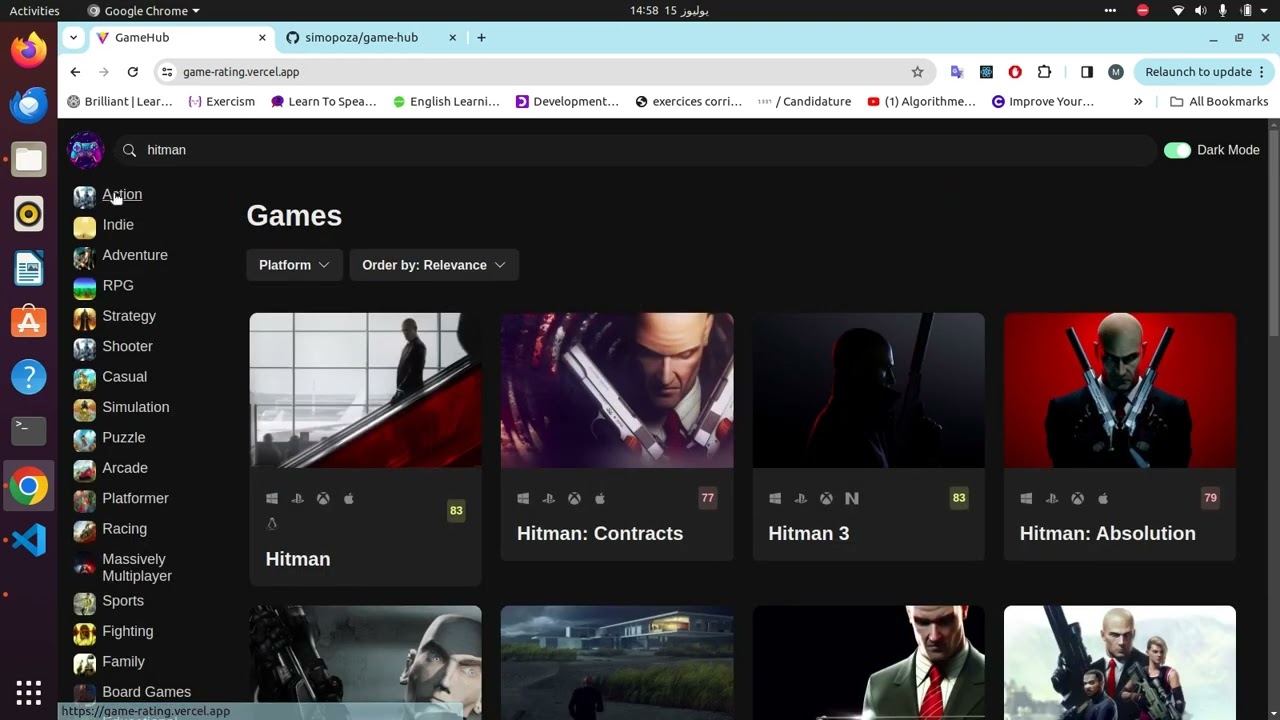Screen dimensions: 1280x720
Task: Open the Hitman game card image
Action: tap(365, 390)
